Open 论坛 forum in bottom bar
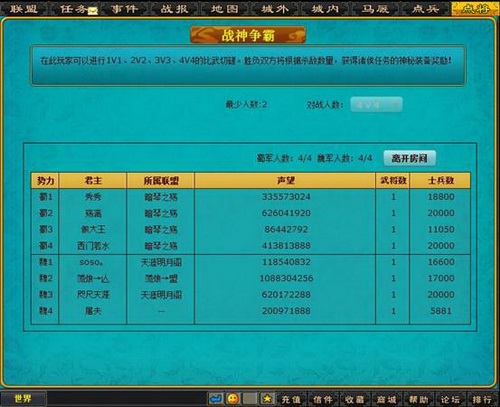The image size is (500, 407). [450, 399]
